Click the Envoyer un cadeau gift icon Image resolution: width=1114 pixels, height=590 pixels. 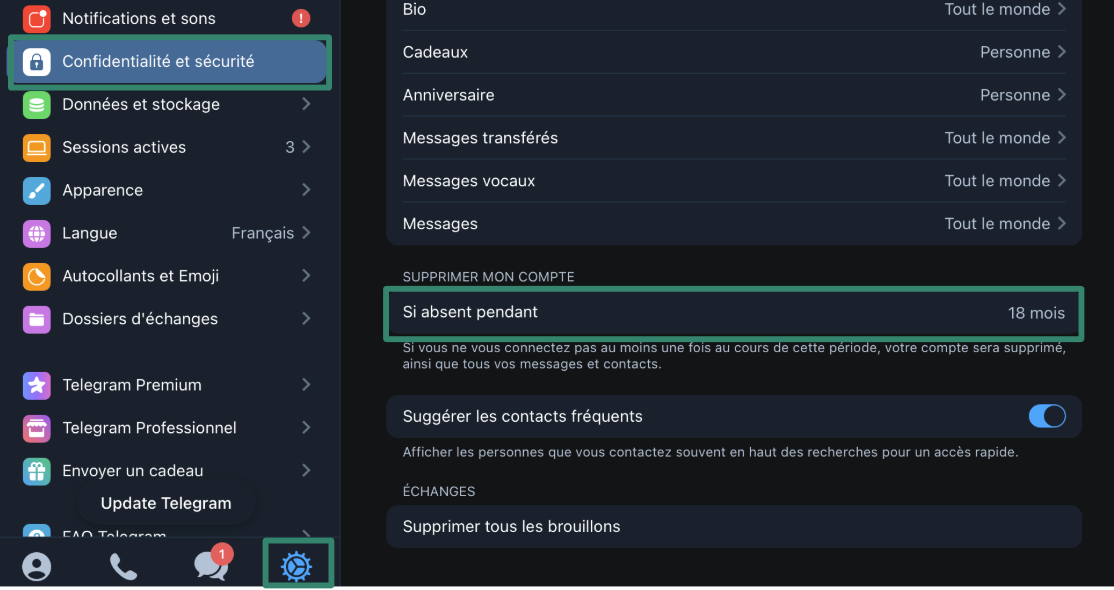[x=37, y=471]
